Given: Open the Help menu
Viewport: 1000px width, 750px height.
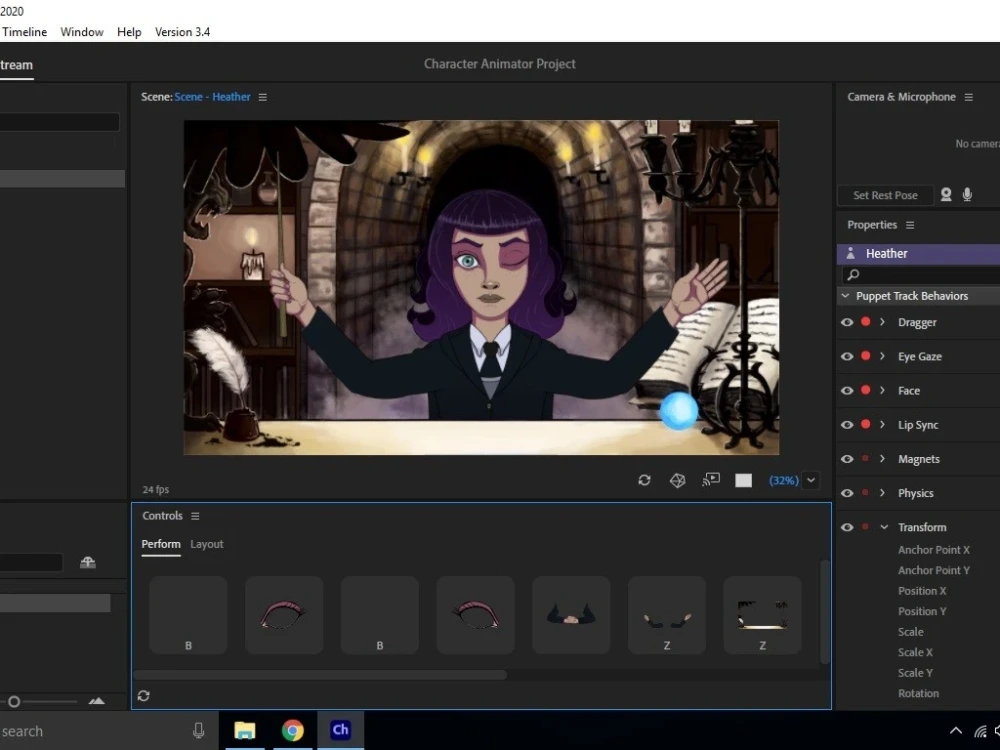Looking at the screenshot, I should [x=129, y=32].
